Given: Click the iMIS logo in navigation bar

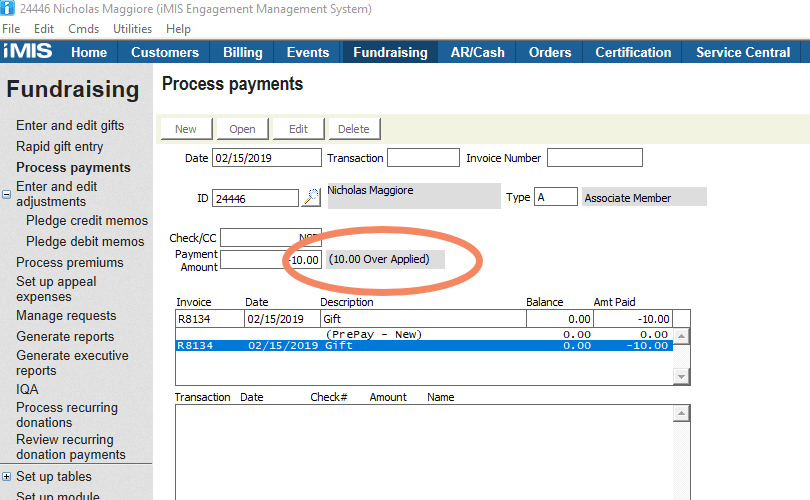Looking at the screenshot, I should click(28, 52).
